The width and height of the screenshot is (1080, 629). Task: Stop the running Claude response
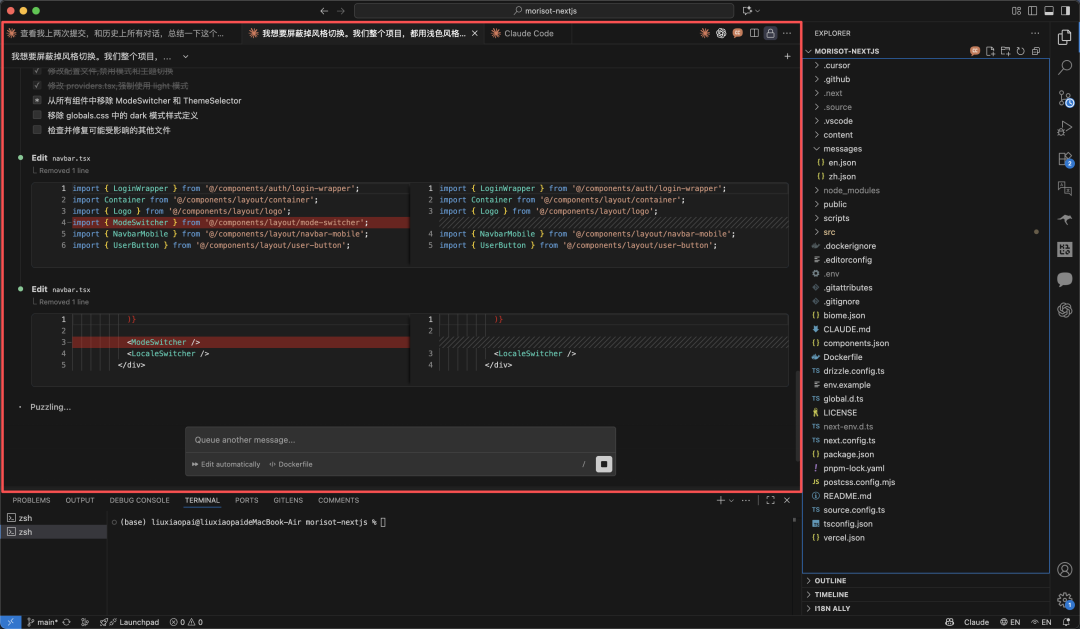pos(604,464)
